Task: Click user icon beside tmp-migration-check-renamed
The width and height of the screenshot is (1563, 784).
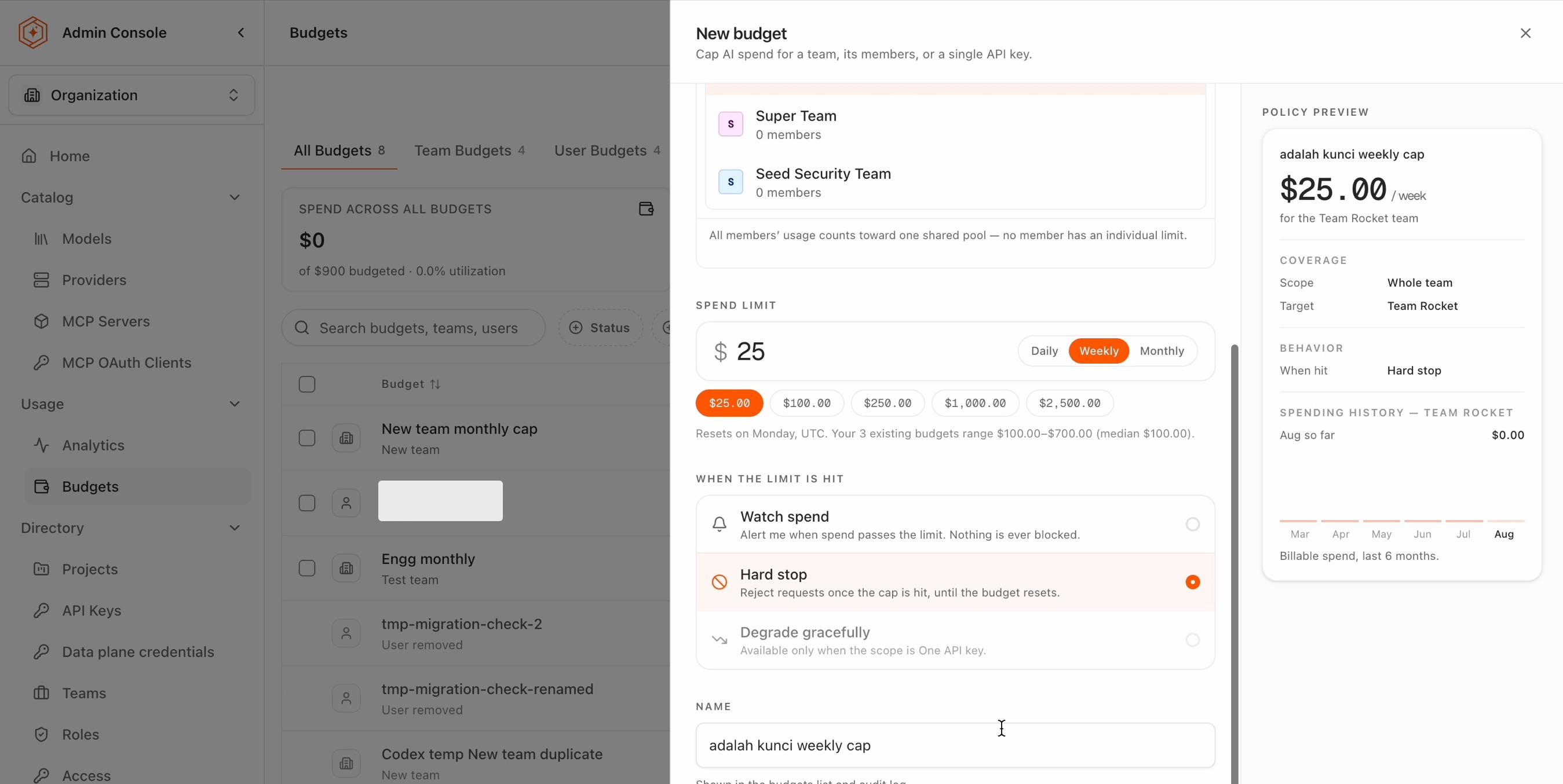Action: click(346, 698)
